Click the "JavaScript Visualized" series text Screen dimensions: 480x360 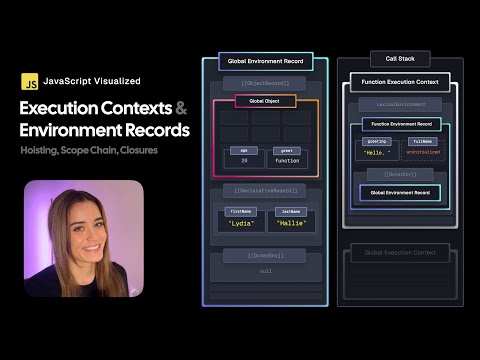click(92, 81)
